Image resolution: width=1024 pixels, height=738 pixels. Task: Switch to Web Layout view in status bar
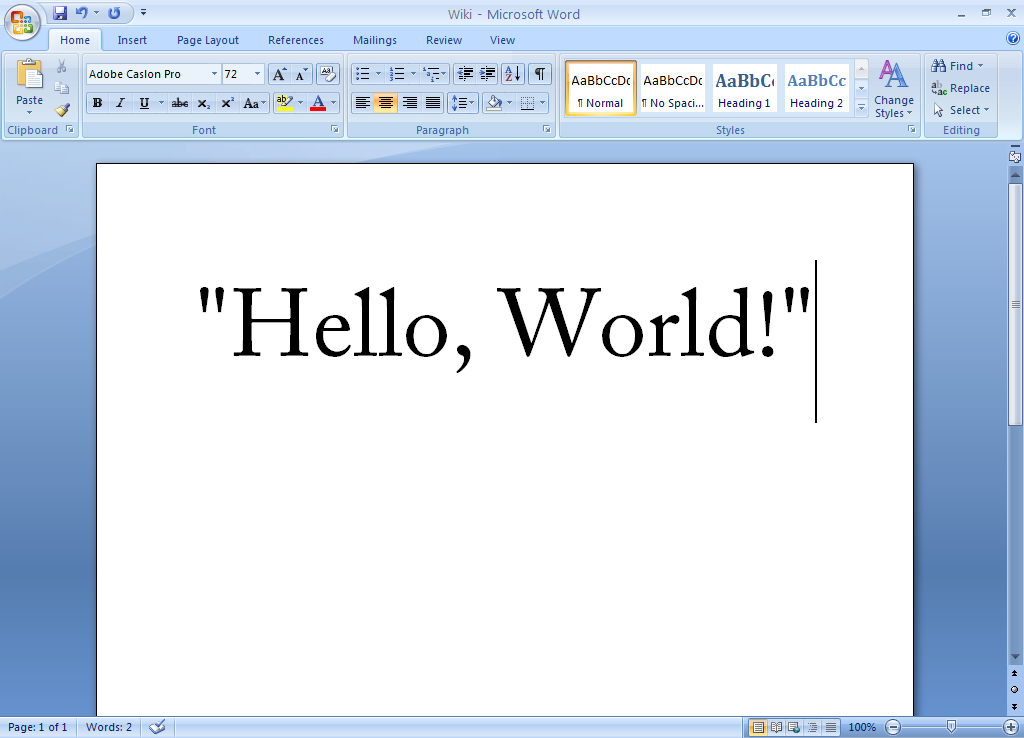coord(793,727)
